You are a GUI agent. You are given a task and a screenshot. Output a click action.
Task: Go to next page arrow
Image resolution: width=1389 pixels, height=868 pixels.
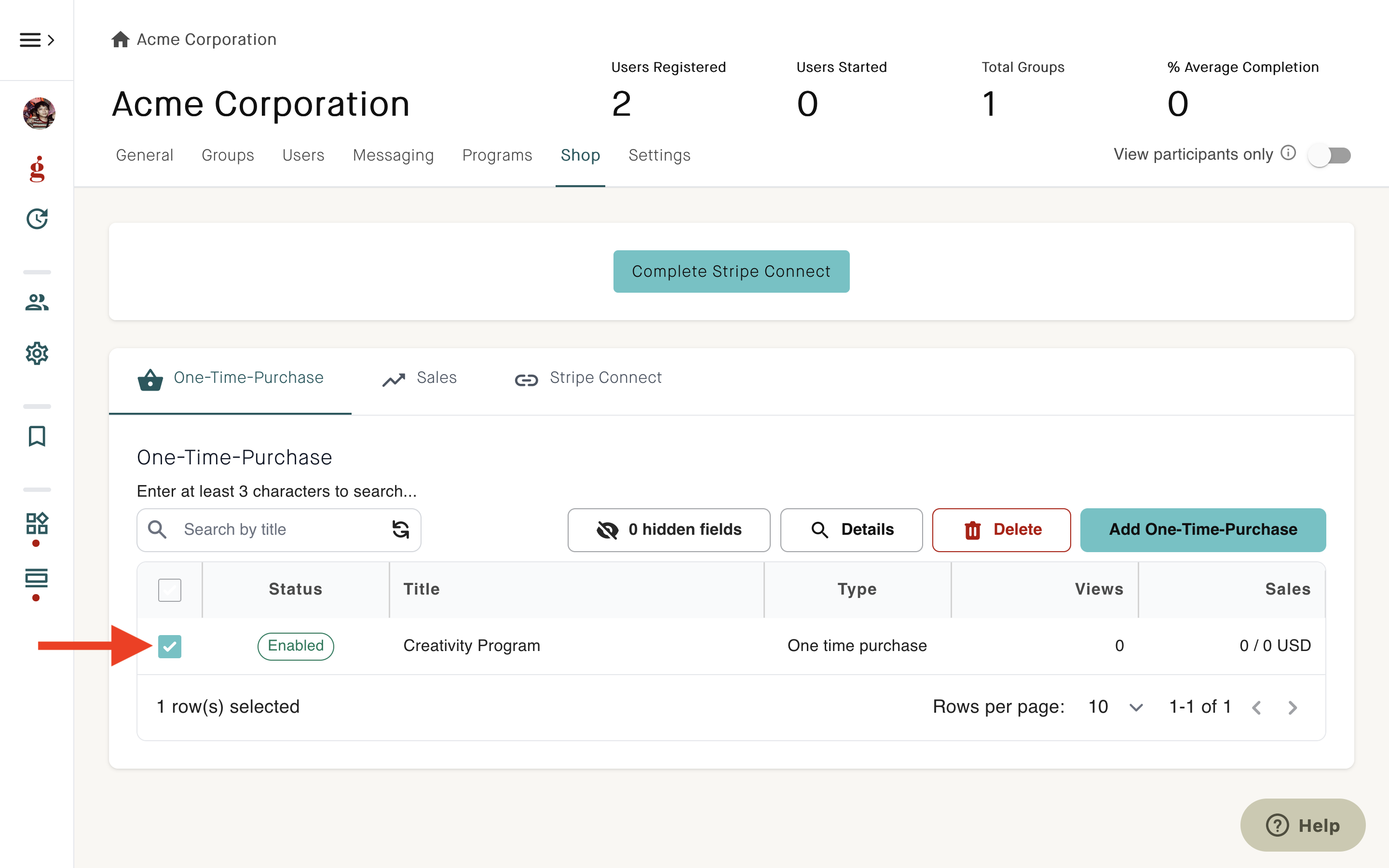click(x=1293, y=707)
